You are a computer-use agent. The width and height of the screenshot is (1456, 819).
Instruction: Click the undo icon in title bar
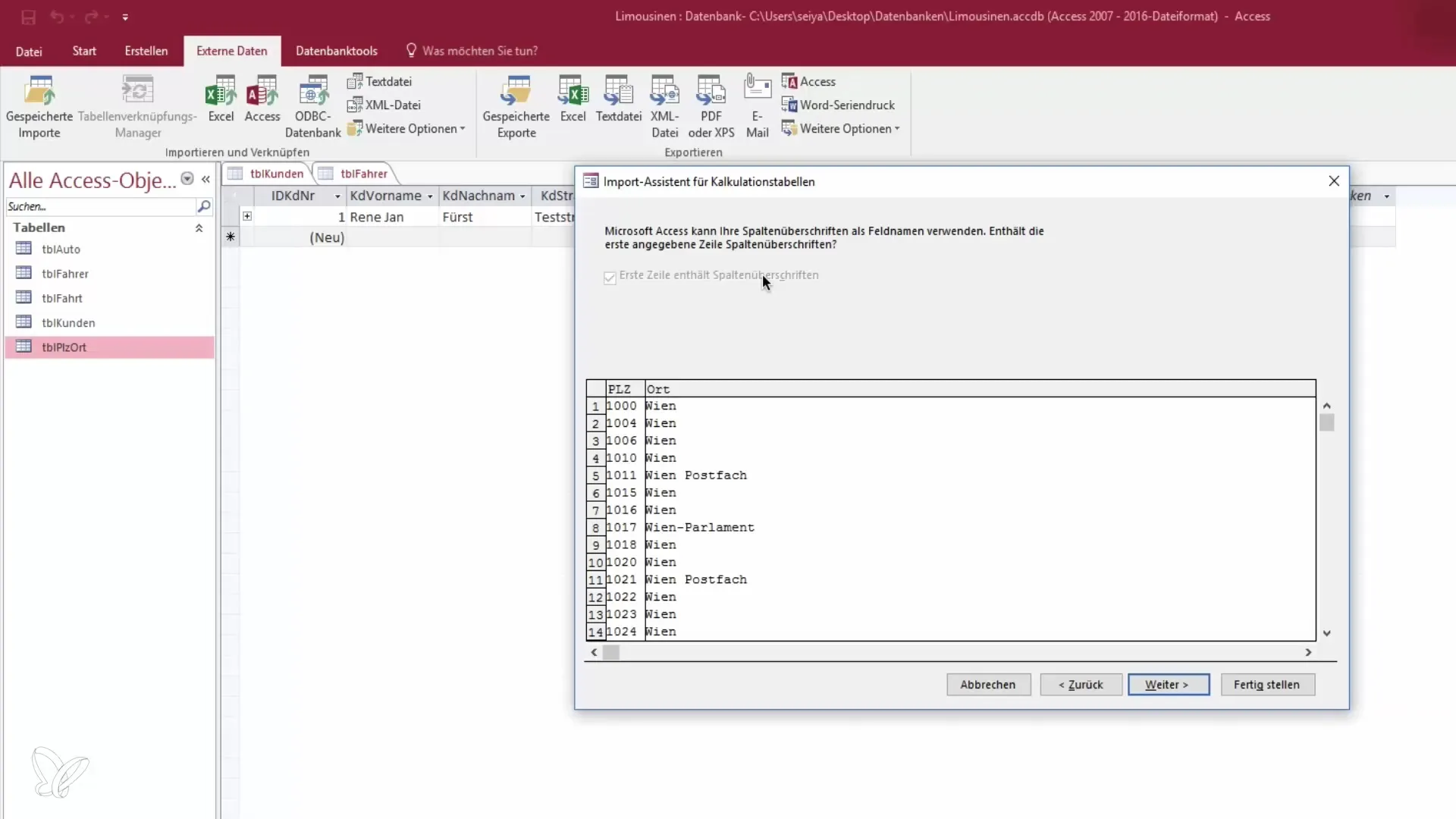(x=57, y=17)
